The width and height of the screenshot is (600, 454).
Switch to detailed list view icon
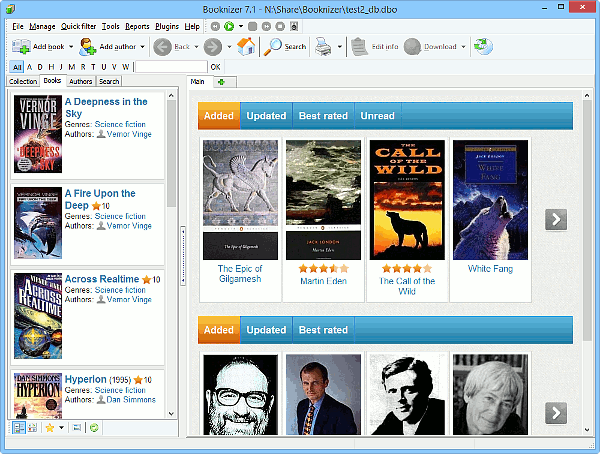pyautogui.click(x=18, y=428)
